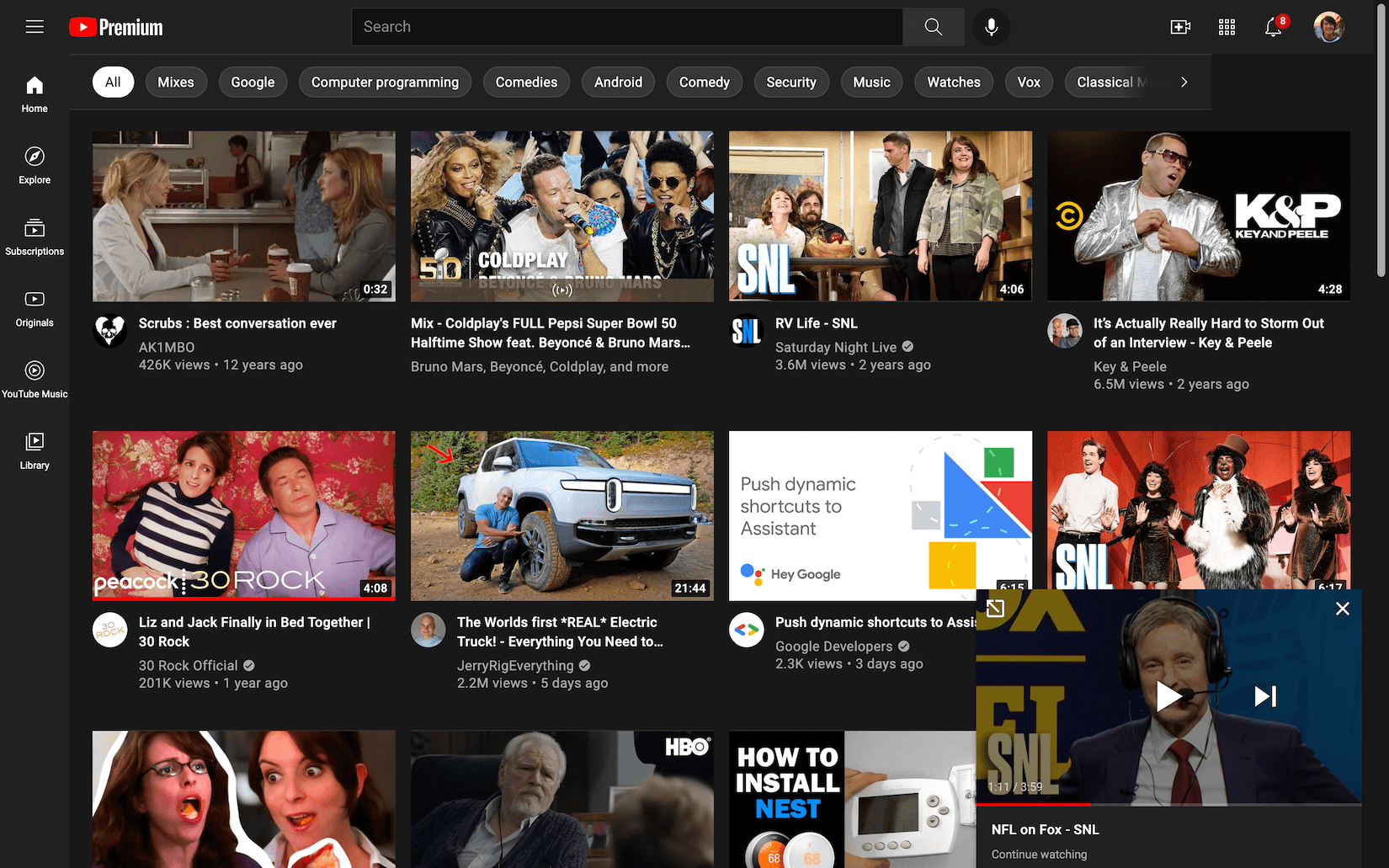Expand the miniplayer to full view

point(996,608)
